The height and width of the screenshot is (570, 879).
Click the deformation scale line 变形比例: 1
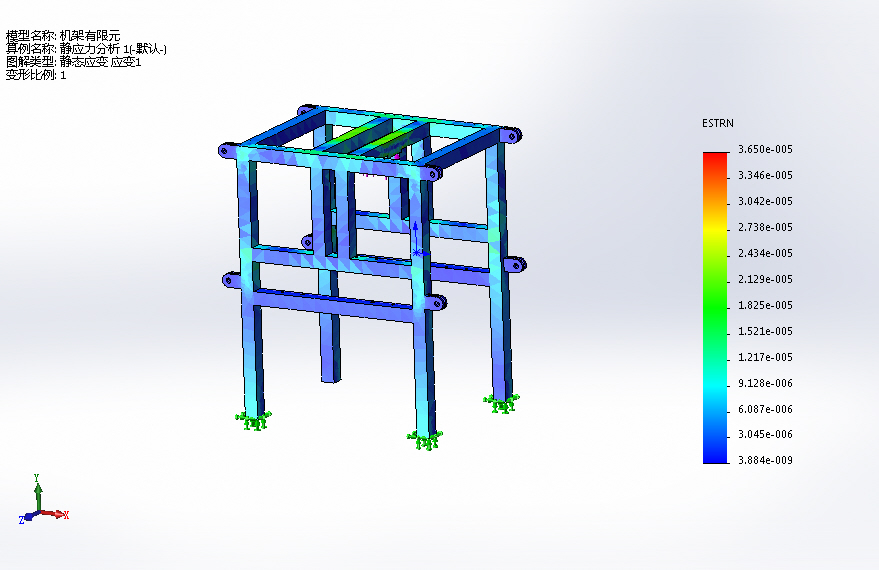(36, 75)
